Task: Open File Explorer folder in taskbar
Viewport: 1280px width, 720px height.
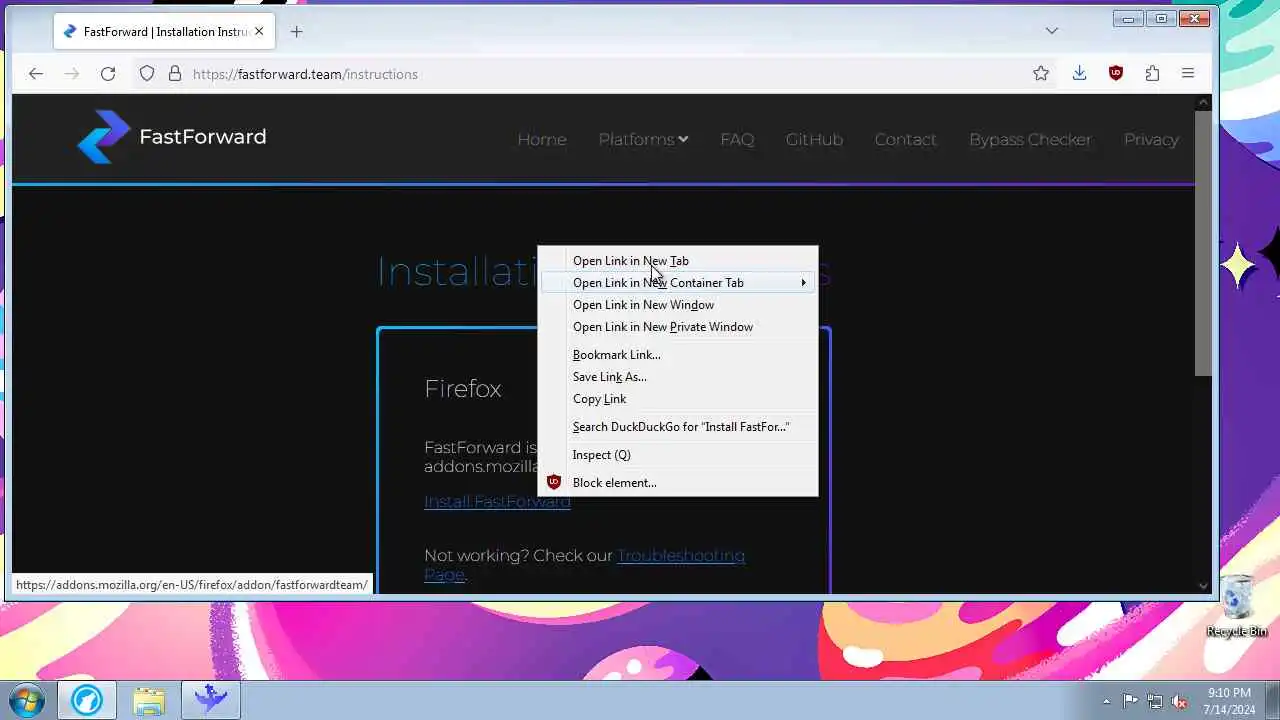Action: point(149,700)
